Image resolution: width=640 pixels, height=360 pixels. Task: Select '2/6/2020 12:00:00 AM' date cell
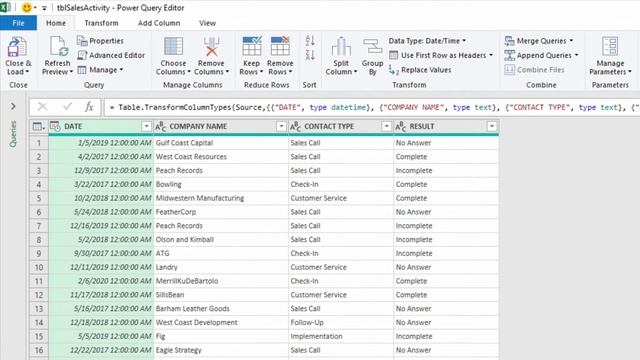tap(101, 281)
